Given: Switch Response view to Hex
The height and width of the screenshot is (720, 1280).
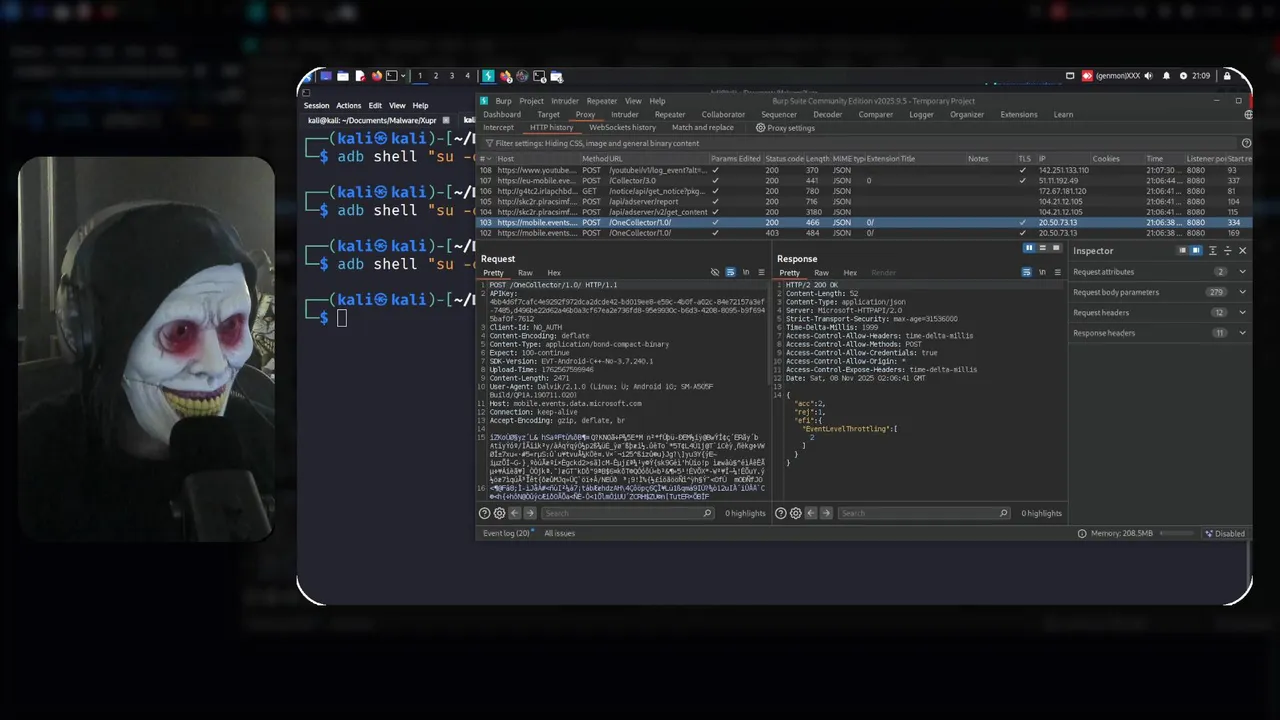Looking at the screenshot, I should pos(850,273).
